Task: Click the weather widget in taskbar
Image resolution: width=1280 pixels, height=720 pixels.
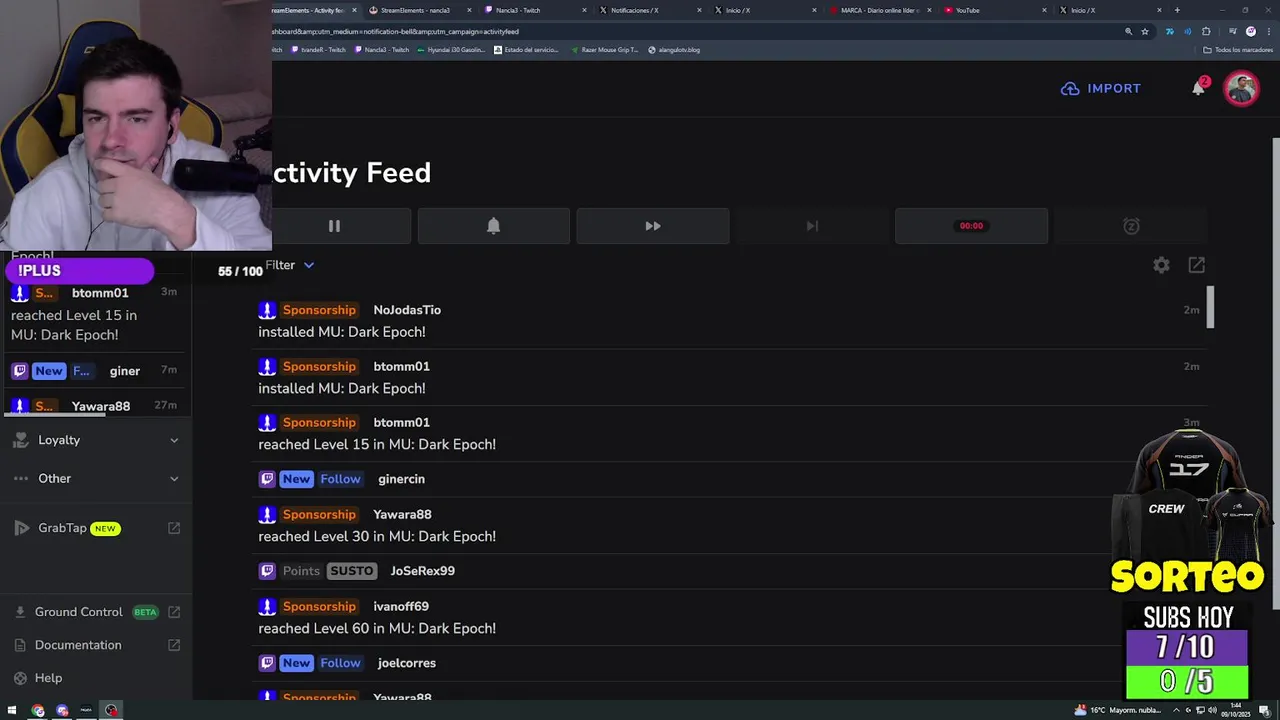Action: [x=1117, y=711]
